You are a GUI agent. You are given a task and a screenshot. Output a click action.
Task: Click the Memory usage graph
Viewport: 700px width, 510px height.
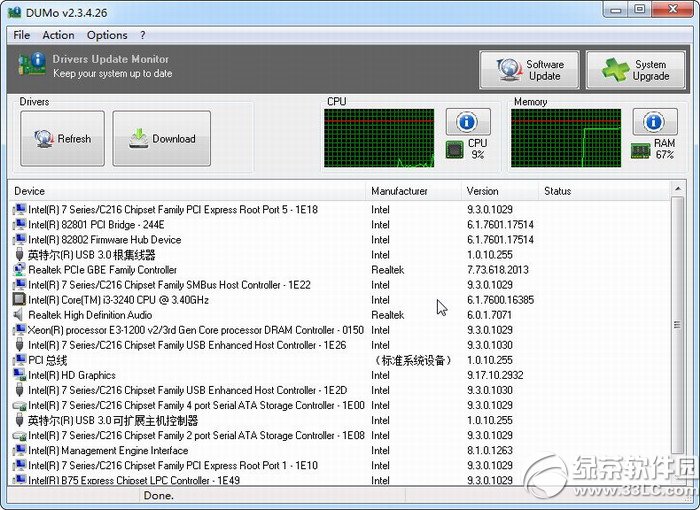pyautogui.click(x=566, y=138)
